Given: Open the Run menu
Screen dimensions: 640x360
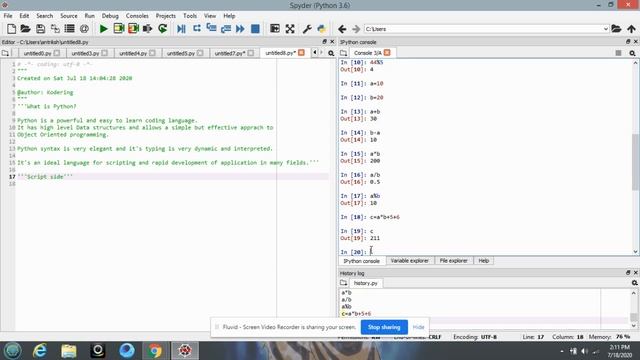Looking at the screenshot, I should 89,16.
